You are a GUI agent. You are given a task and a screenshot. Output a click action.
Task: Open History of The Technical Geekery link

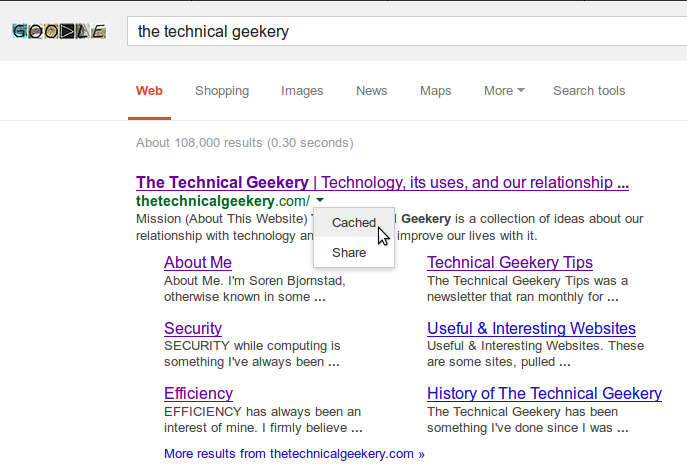tap(544, 393)
